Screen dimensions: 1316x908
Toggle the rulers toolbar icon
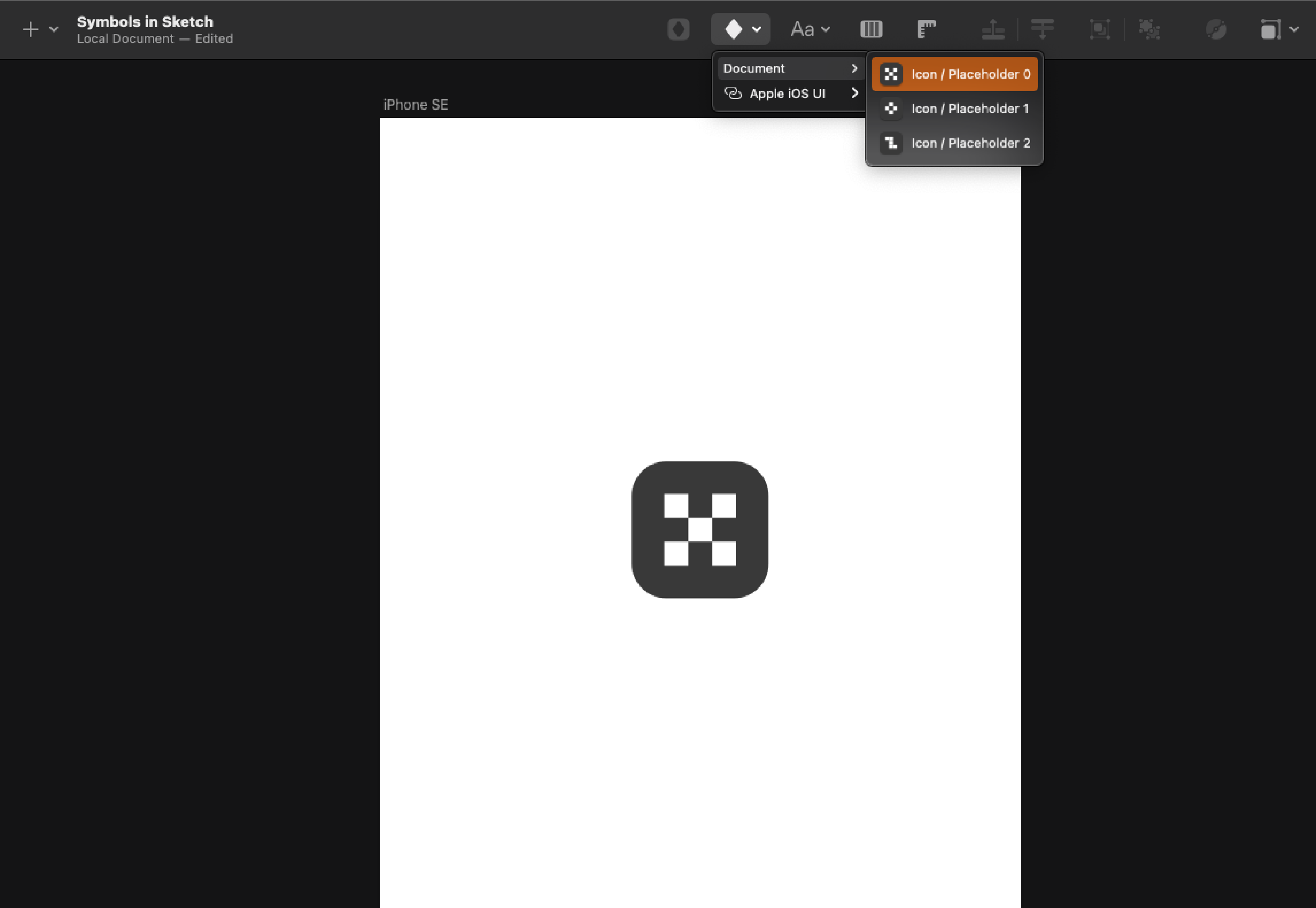click(927, 29)
